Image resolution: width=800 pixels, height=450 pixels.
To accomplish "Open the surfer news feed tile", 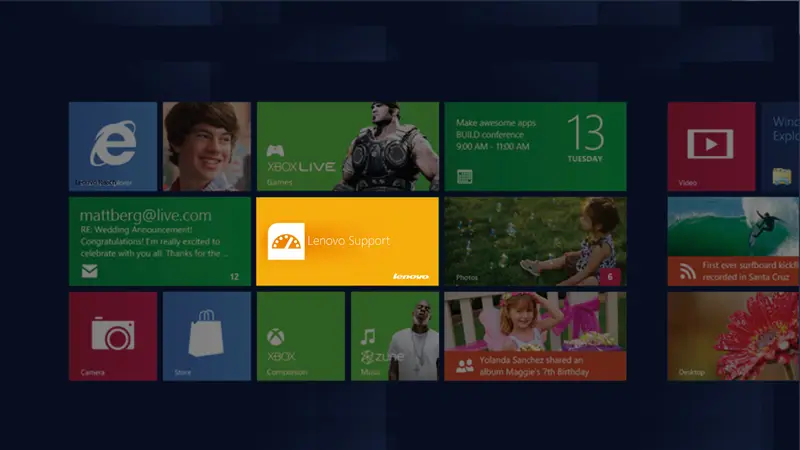I will click(734, 241).
